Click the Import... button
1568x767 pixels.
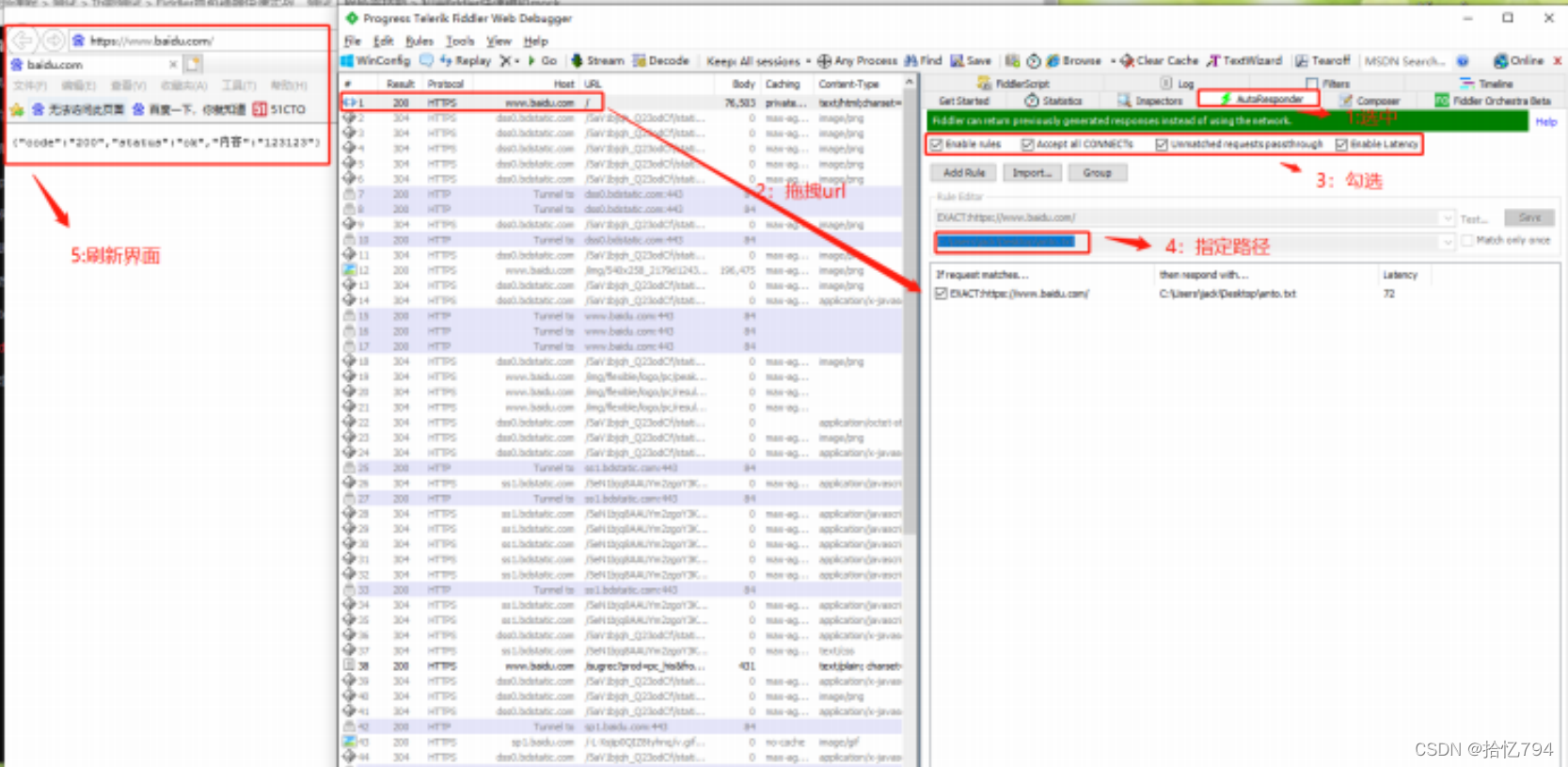point(1032,173)
